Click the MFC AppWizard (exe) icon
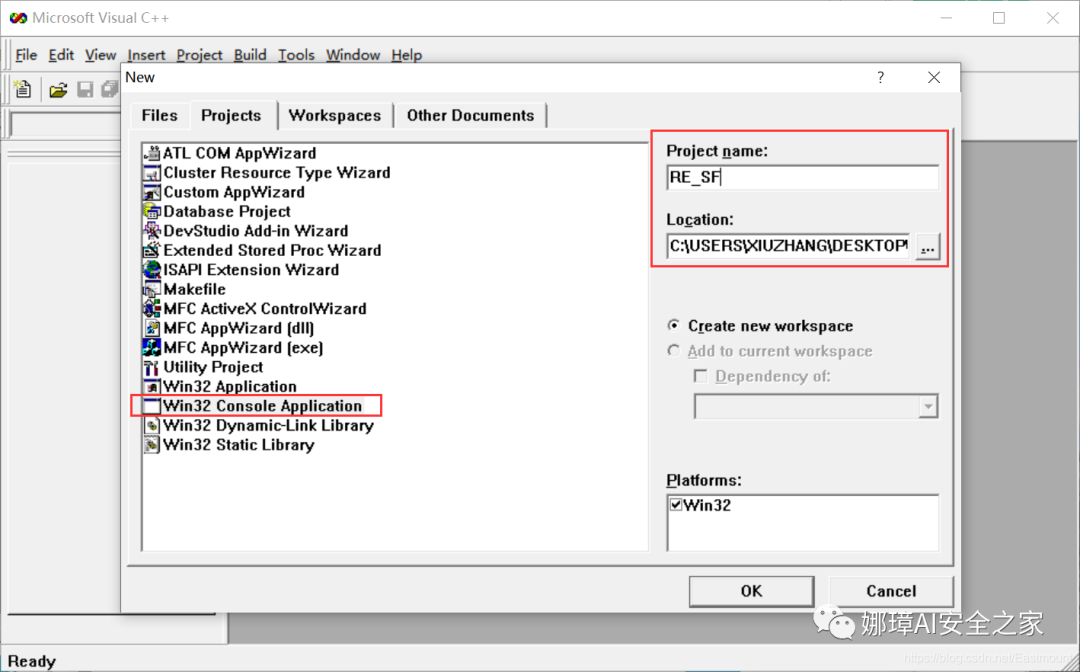 pyautogui.click(x=152, y=348)
